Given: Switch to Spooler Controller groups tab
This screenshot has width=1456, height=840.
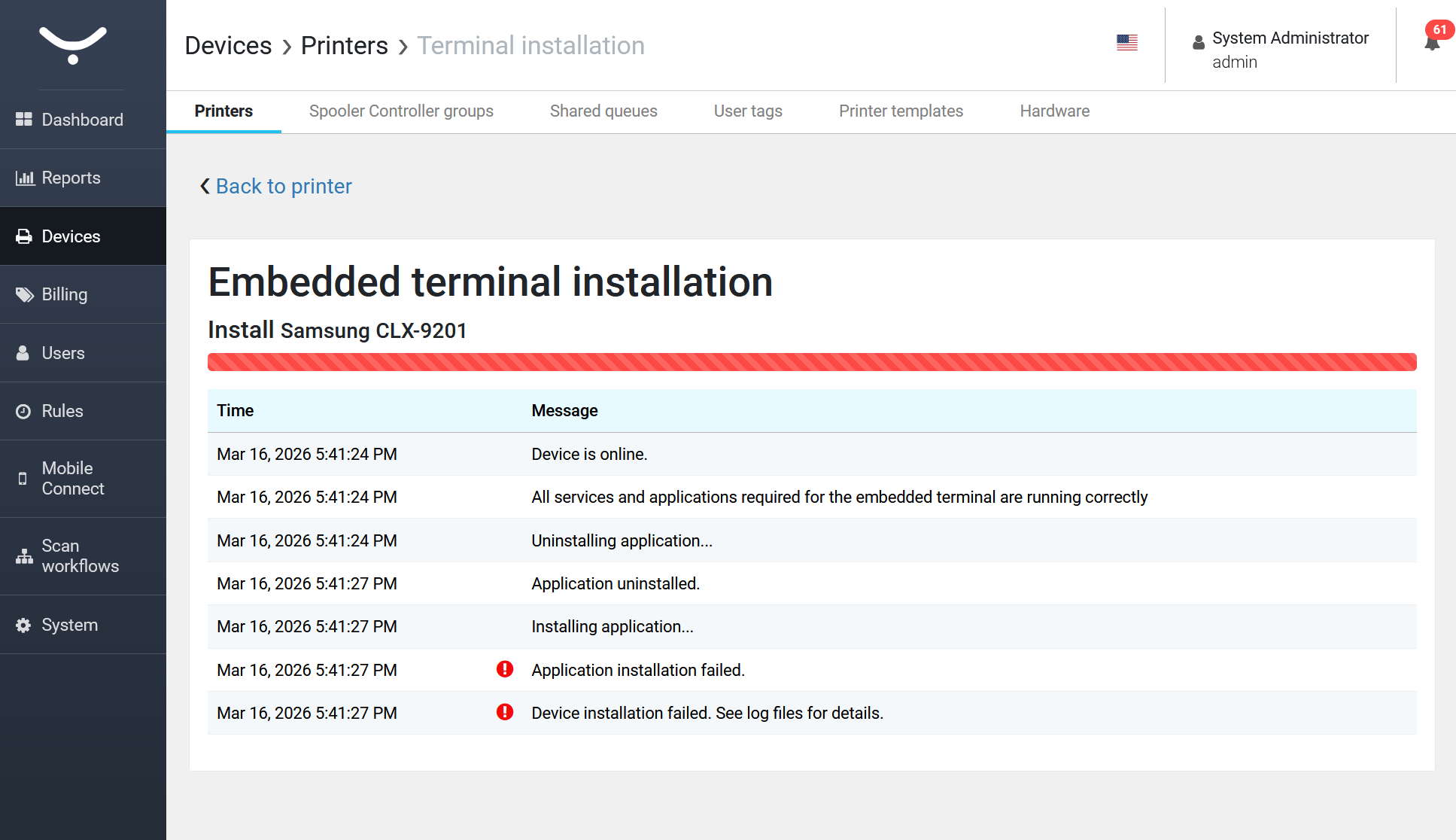Looking at the screenshot, I should [x=401, y=111].
